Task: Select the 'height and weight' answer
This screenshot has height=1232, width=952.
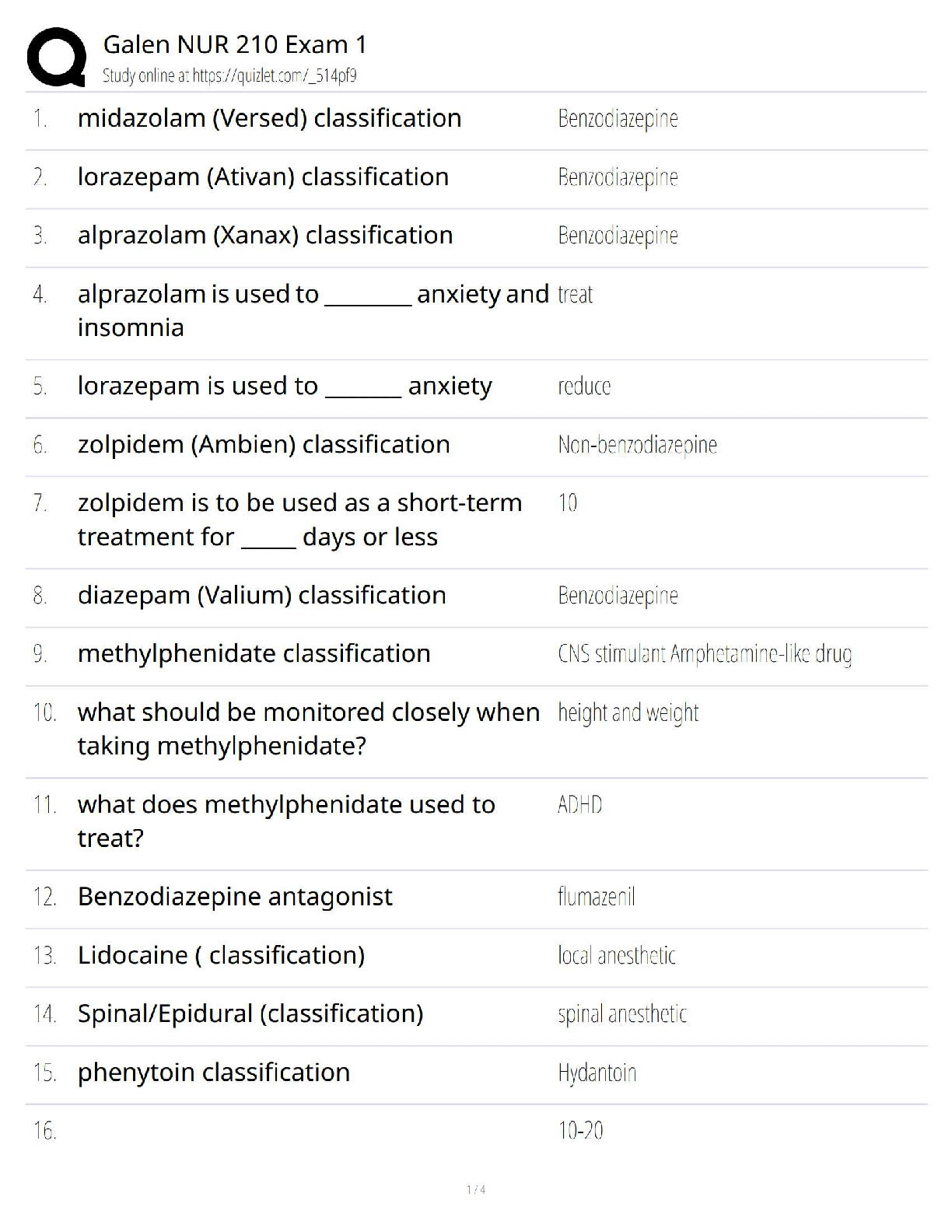Action: pos(628,712)
